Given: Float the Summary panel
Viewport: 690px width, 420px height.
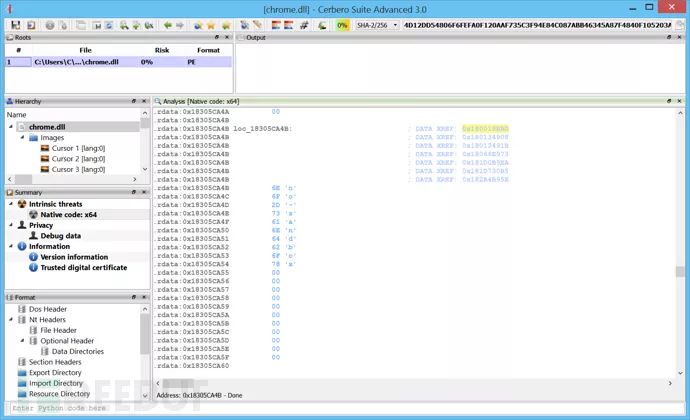Looking at the screenshot, I should pos(133,192).
